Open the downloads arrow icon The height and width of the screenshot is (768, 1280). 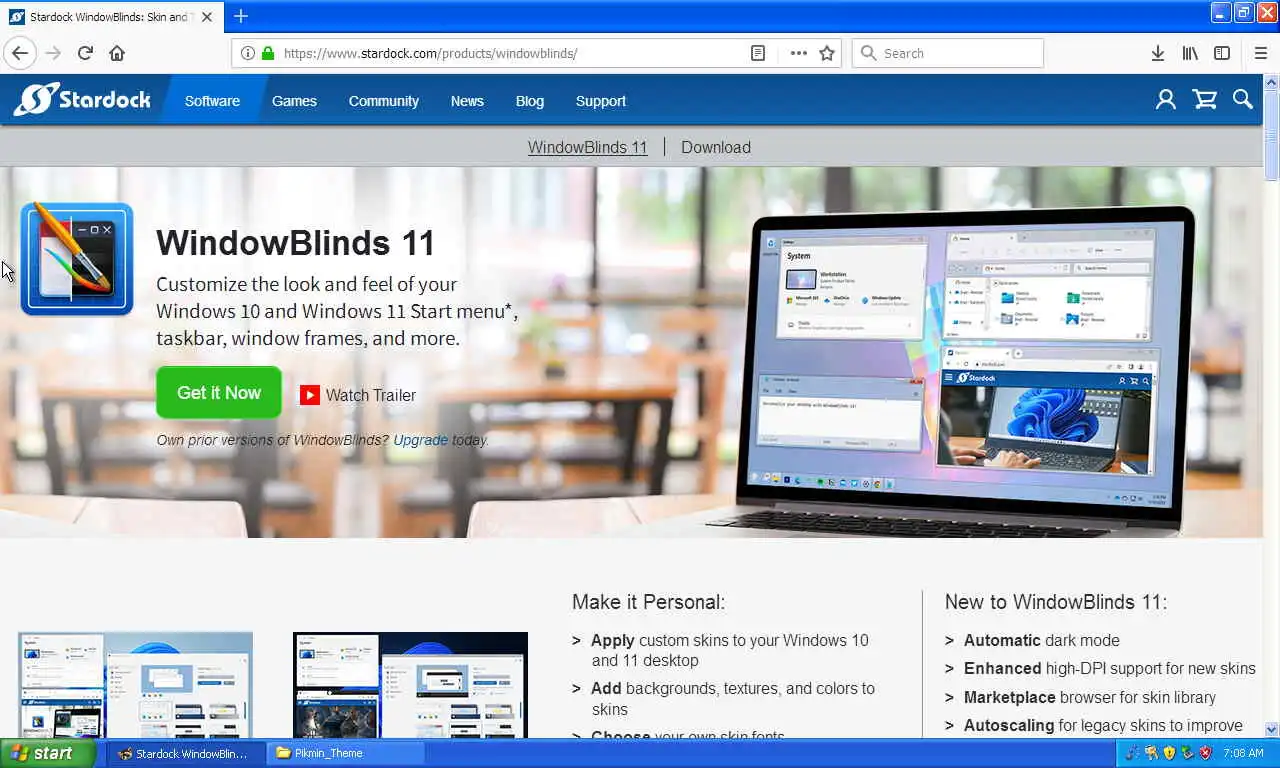click(1157, 53)
